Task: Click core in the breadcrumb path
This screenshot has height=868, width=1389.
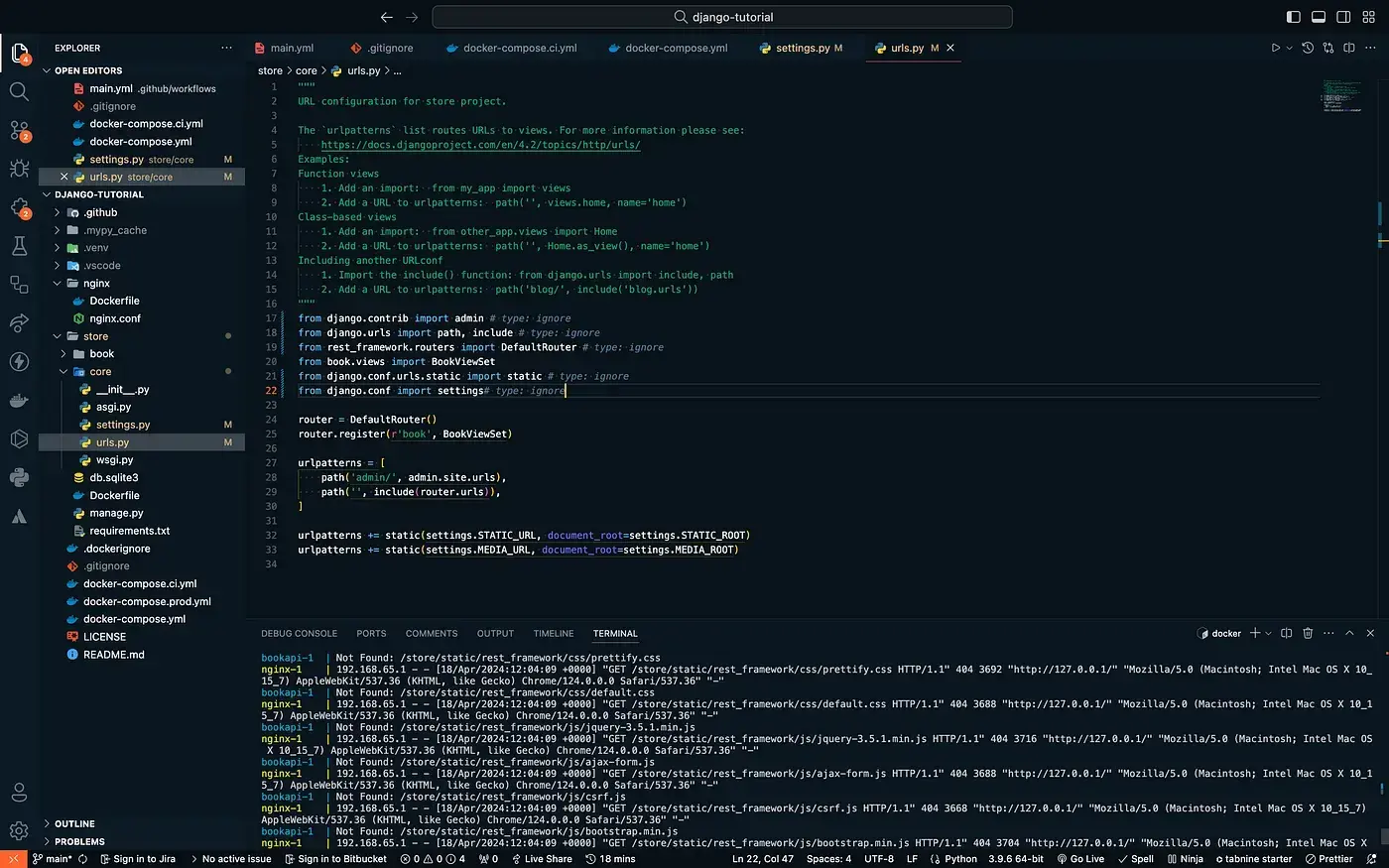Action: [x=307, y=70]
